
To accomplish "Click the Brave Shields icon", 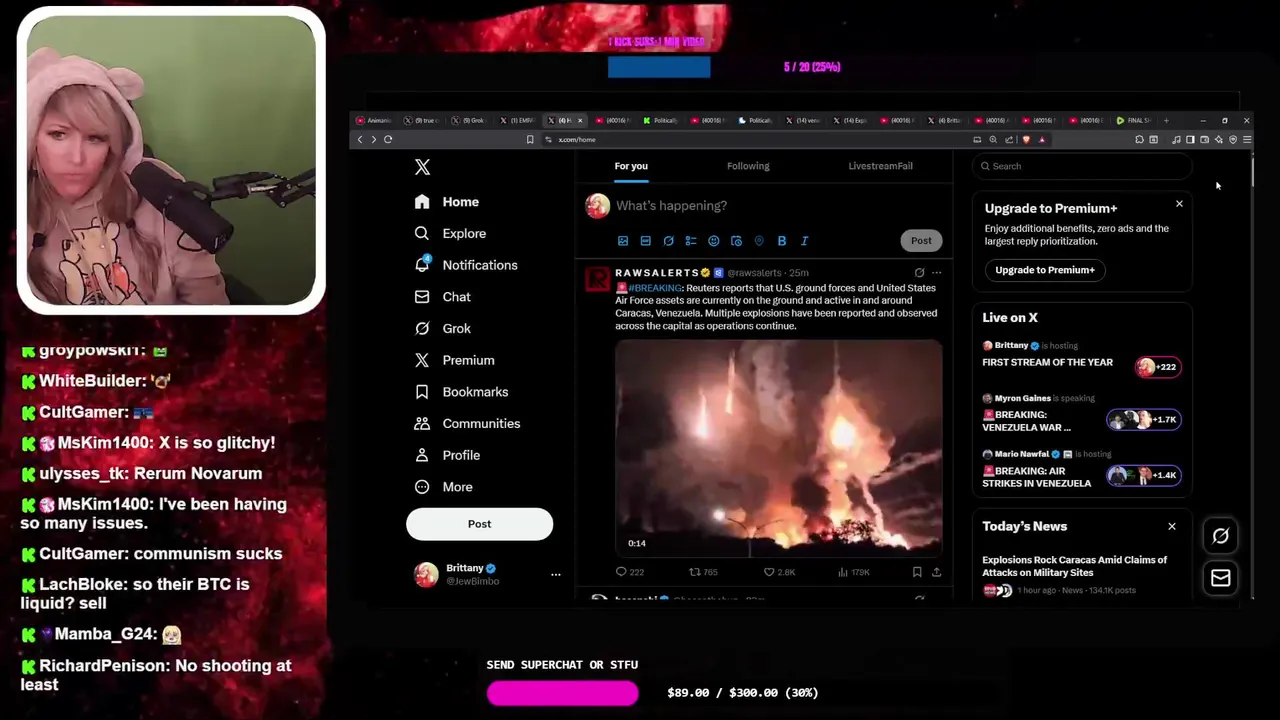I will tap(1026, 140).
